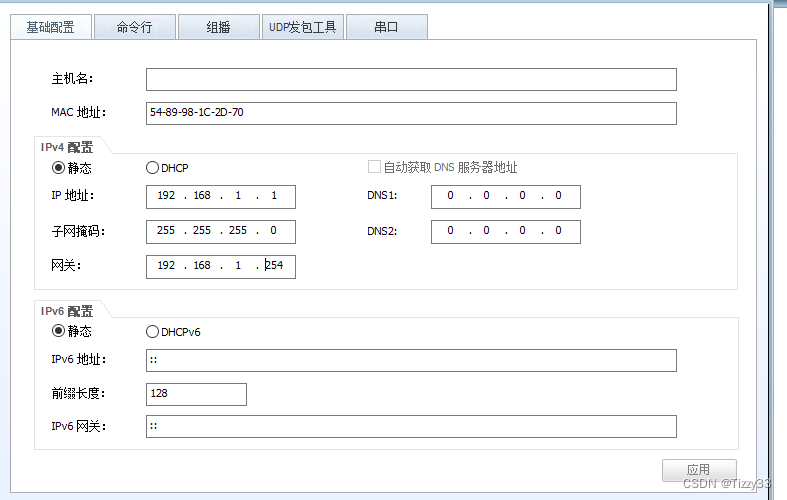Click the 前缀长度 label
The height and width of the screenshot is (500, 787).
click(x=78, y=394)
